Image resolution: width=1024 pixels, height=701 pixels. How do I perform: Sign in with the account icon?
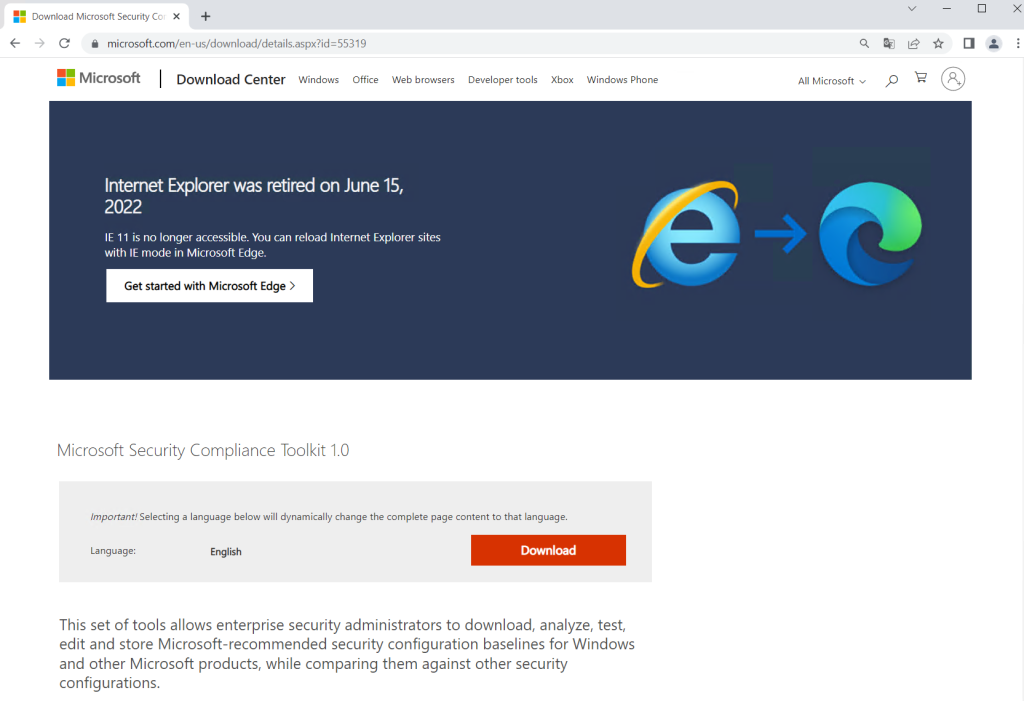click(x=953, y=79)
